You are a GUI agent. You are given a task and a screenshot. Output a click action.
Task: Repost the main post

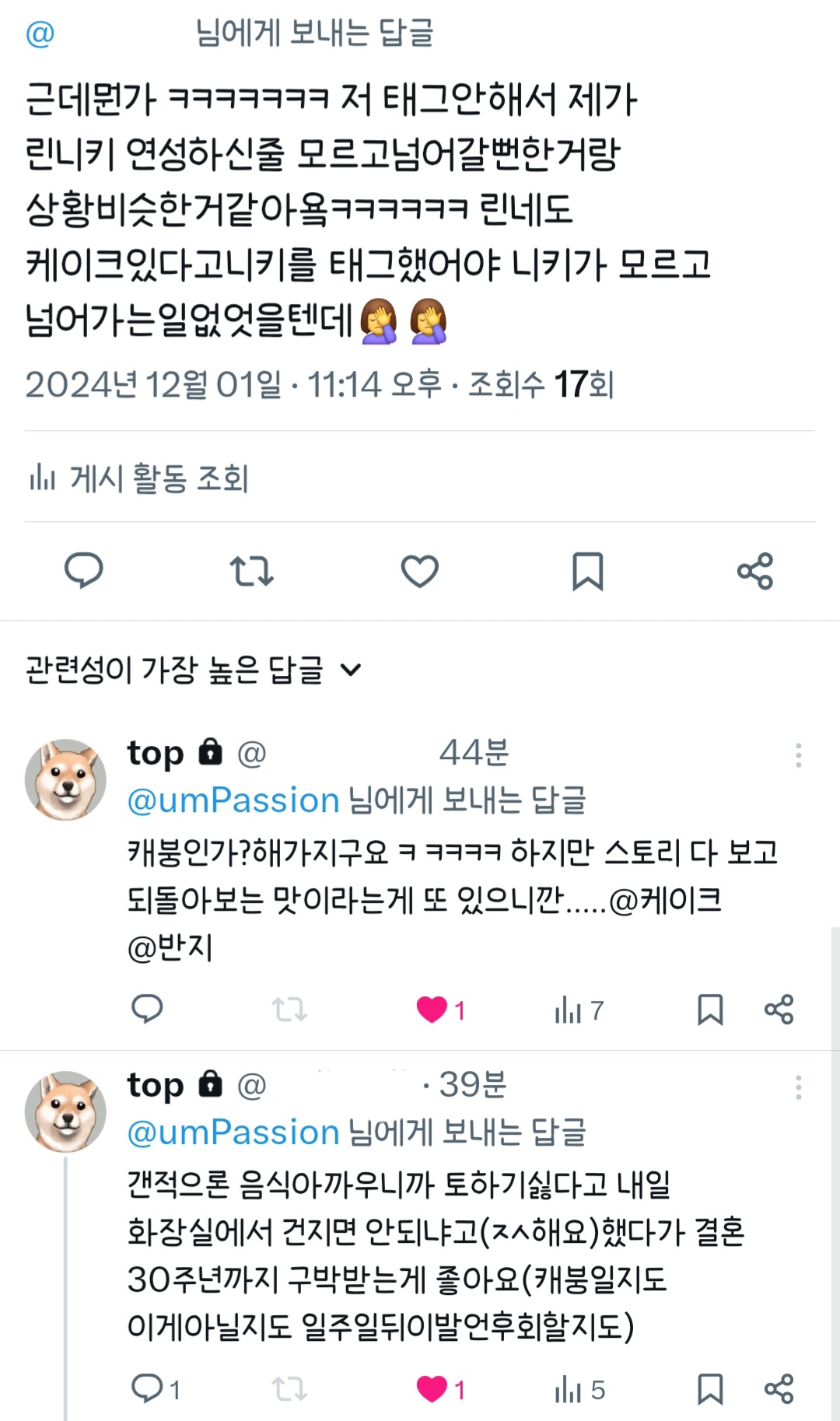tap(251, 571)
